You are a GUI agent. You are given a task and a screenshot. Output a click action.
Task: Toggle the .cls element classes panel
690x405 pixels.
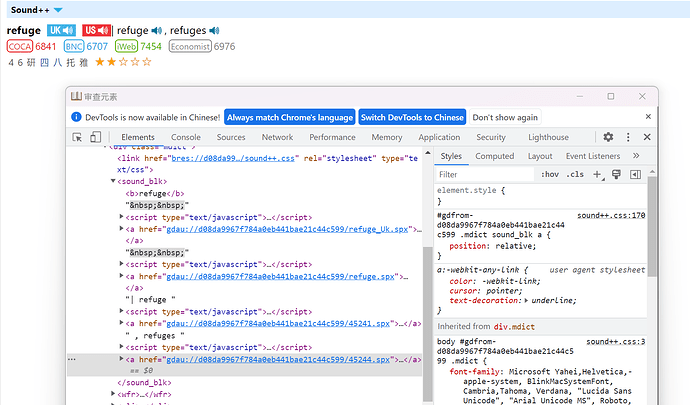tap(575, 174)
